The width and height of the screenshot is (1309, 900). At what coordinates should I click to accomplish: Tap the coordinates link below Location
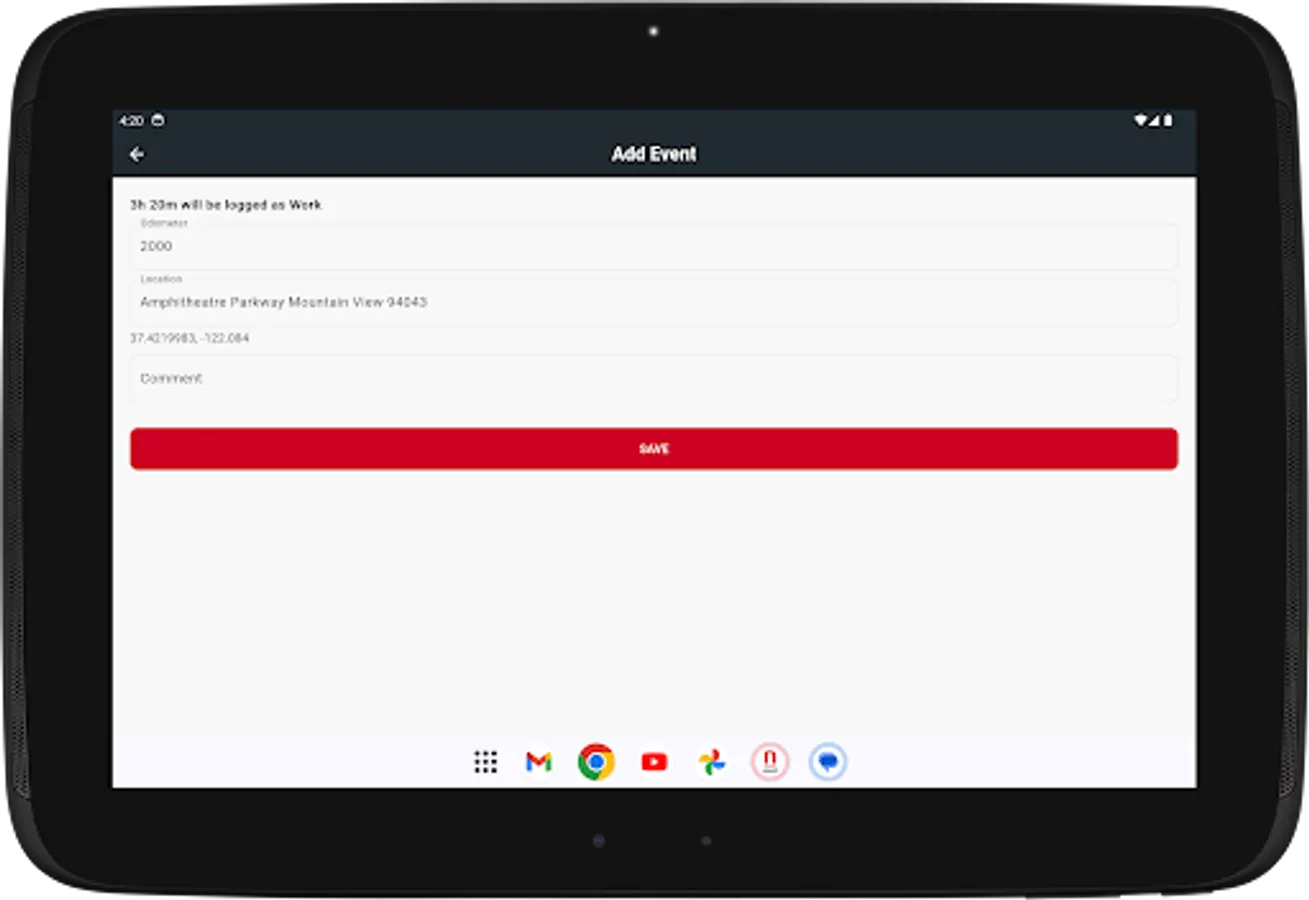coord(190,338)
